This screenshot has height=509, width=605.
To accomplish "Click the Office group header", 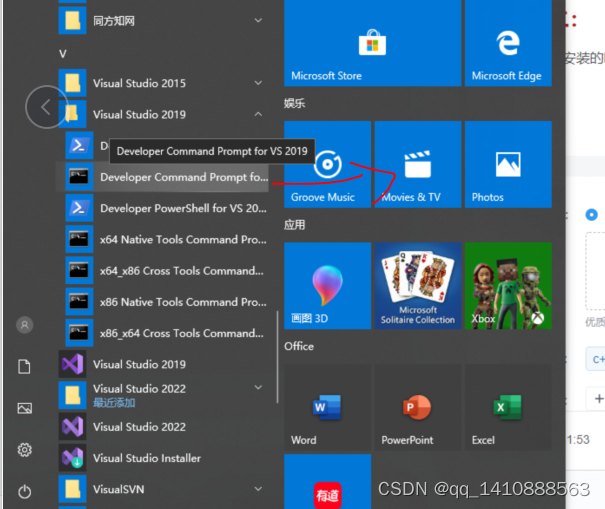I will click(x=299, y=346).
